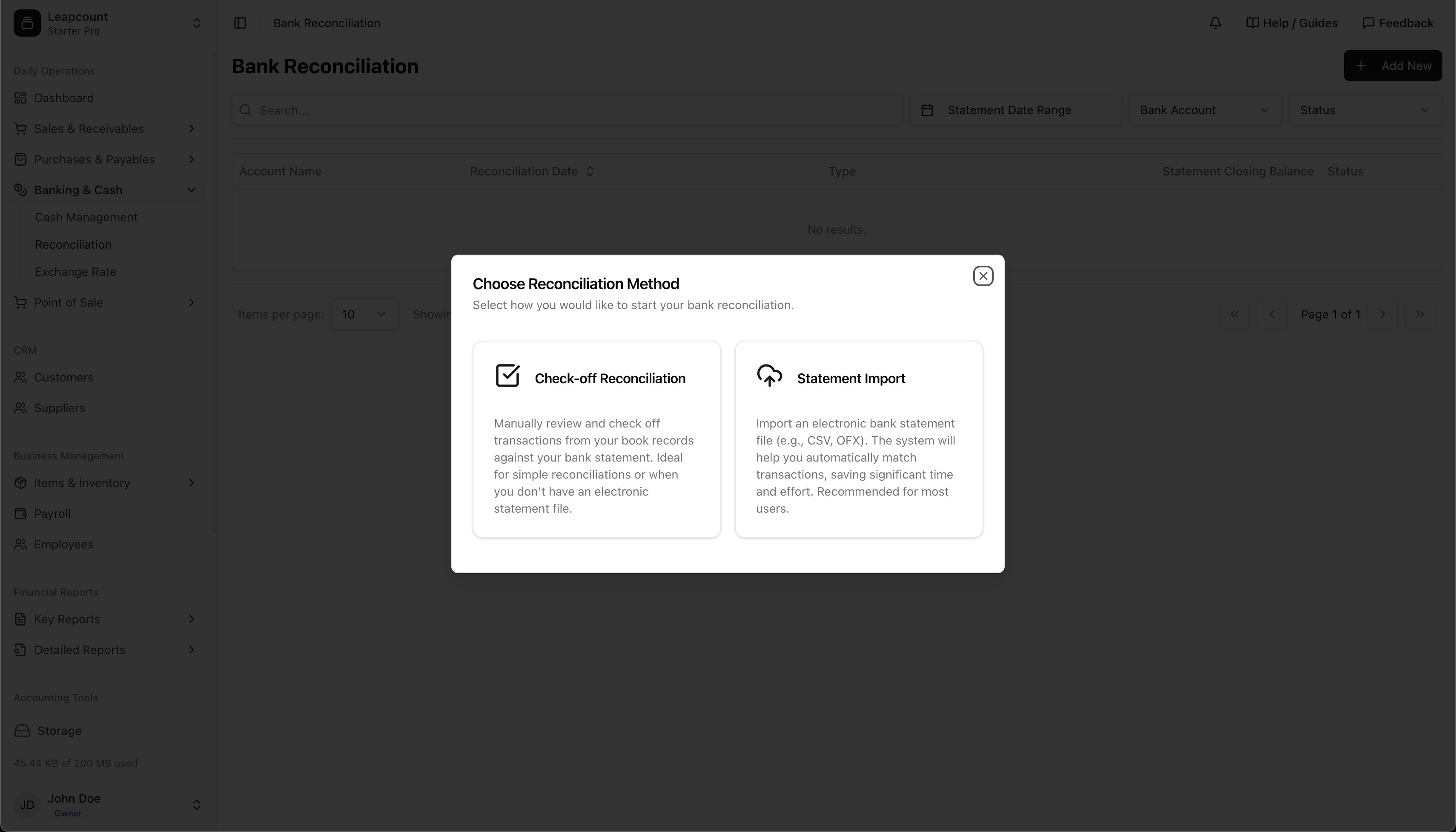Click the Point of Sale cart icon
The image size is (1456, 832).
20,302
